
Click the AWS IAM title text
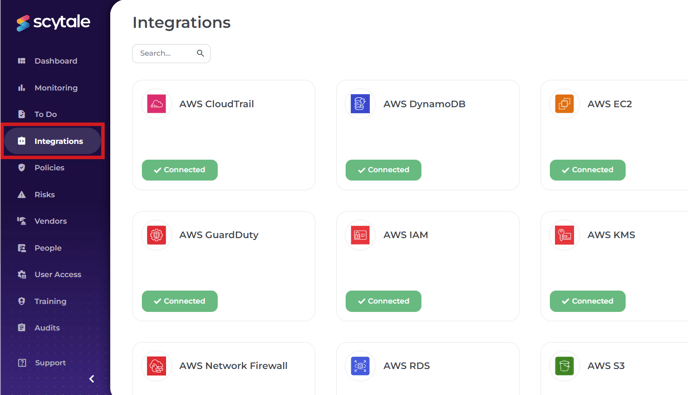pos(405,235)
